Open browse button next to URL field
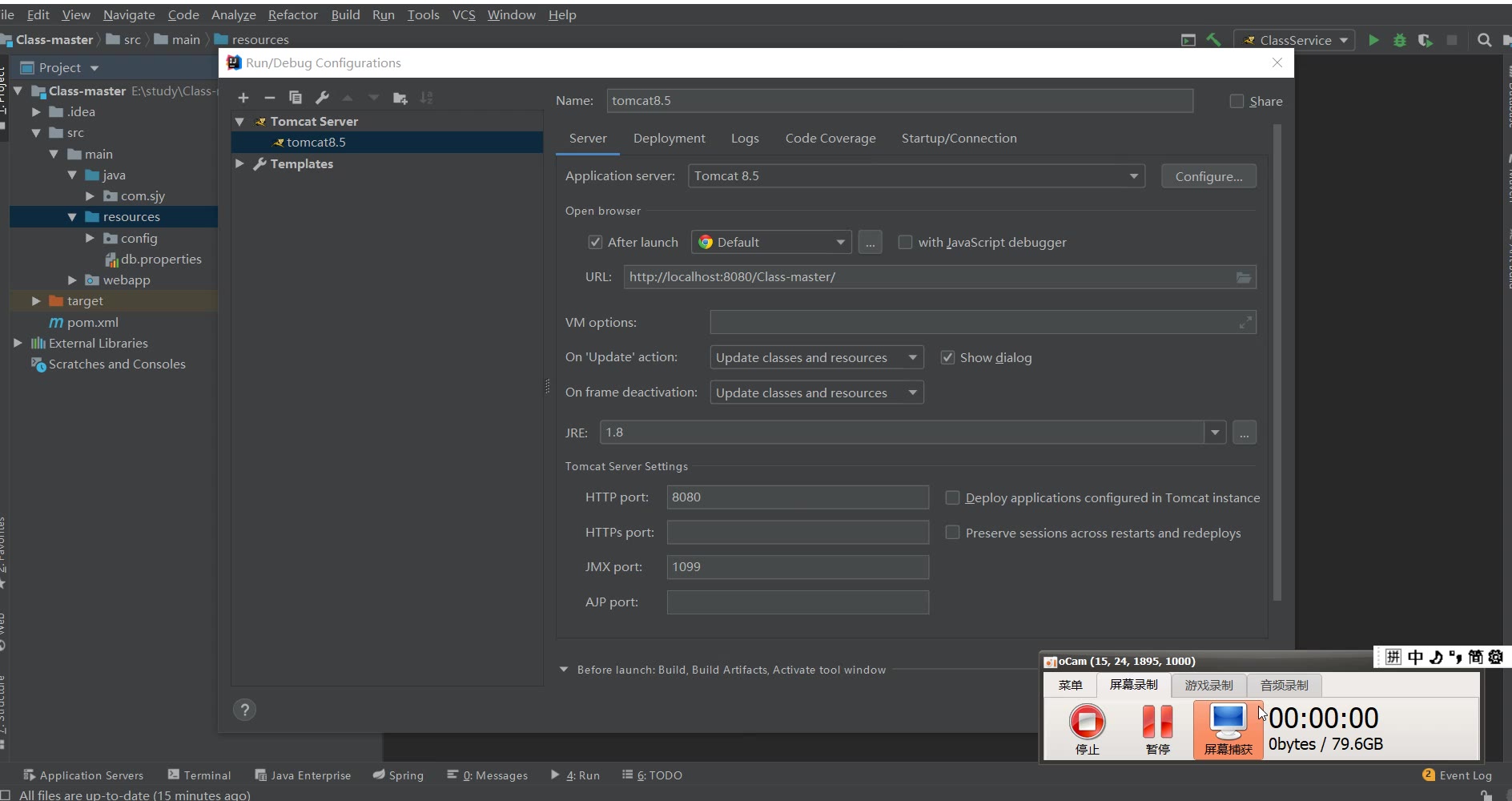The image size is (1512, 801). click(1244, 277)
